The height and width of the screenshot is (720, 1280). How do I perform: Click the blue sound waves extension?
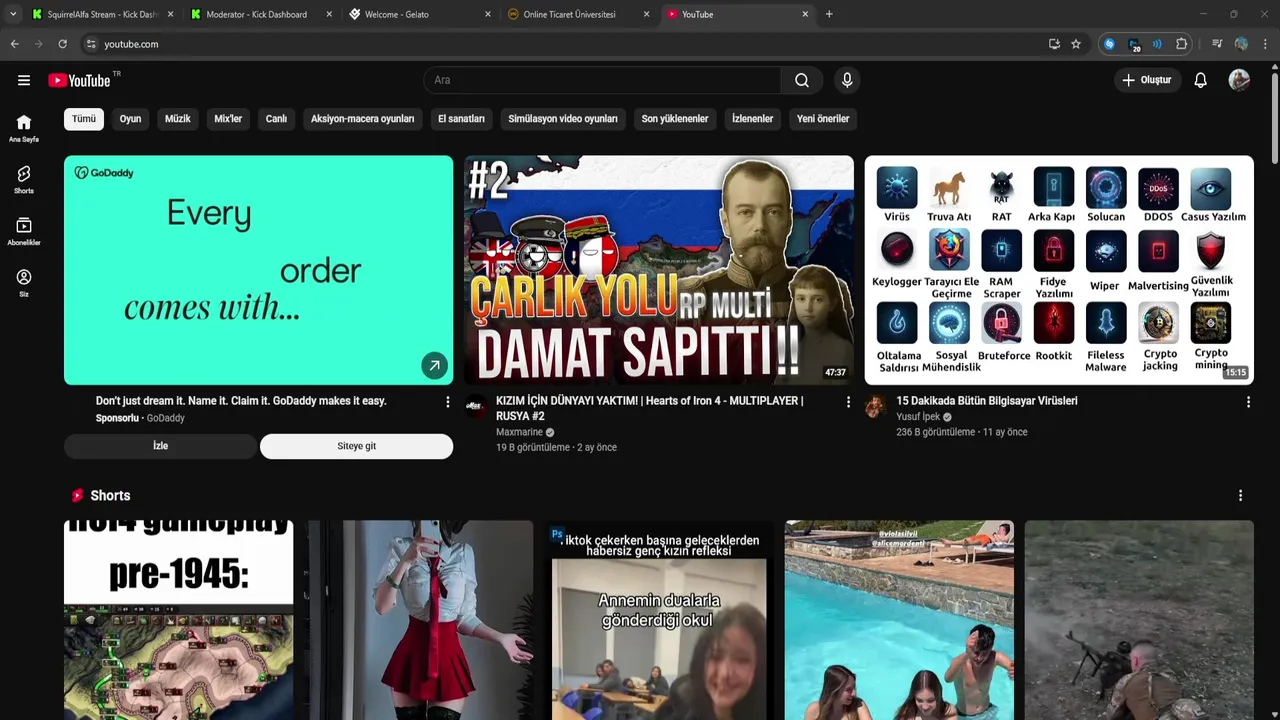tap(1157, 44)
